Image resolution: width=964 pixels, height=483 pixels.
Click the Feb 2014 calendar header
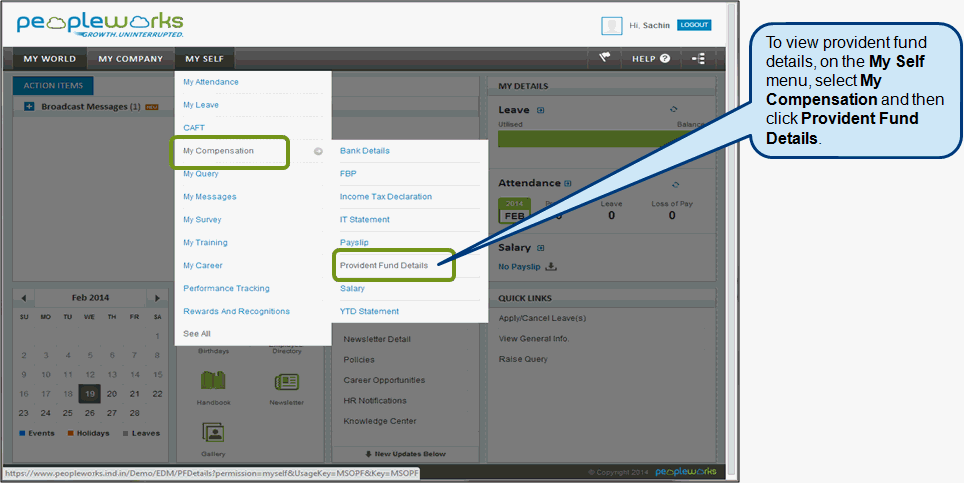point(90,298)
